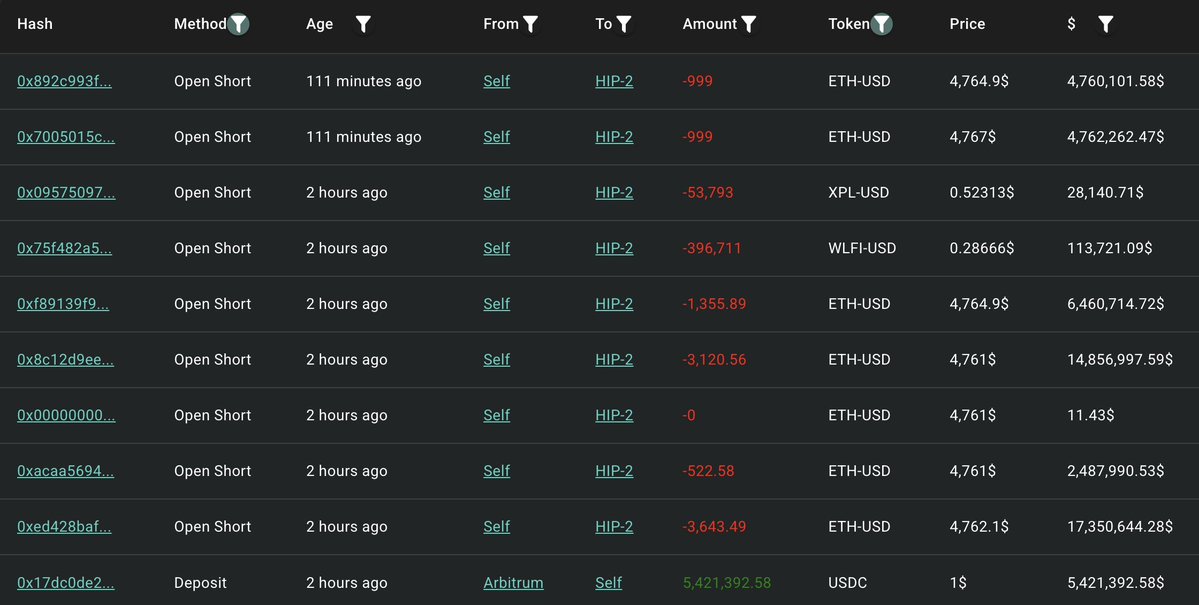Open the To column filter icon
Viewport: 1199px width, 605px height.
624,24
